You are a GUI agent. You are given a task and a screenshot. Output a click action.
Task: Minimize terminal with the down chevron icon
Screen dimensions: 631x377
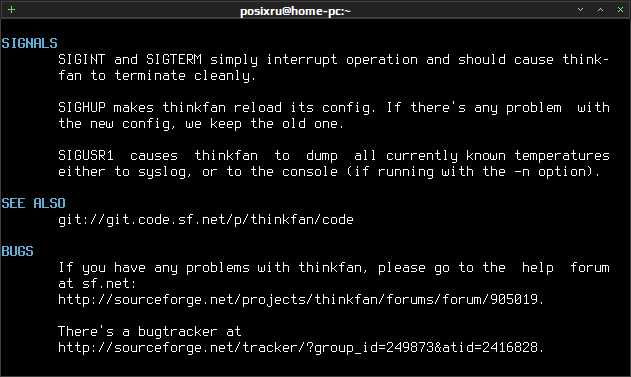click(580, 10)
